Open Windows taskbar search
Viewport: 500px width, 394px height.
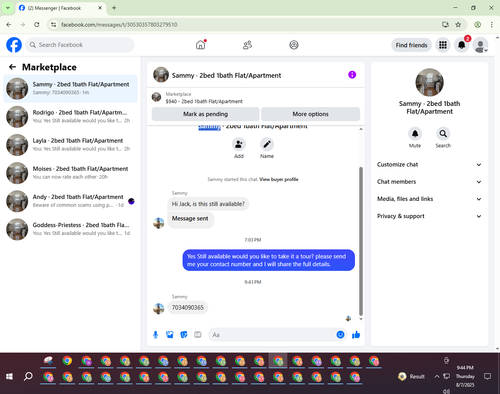pyautogui.click(x=28, y=376)
